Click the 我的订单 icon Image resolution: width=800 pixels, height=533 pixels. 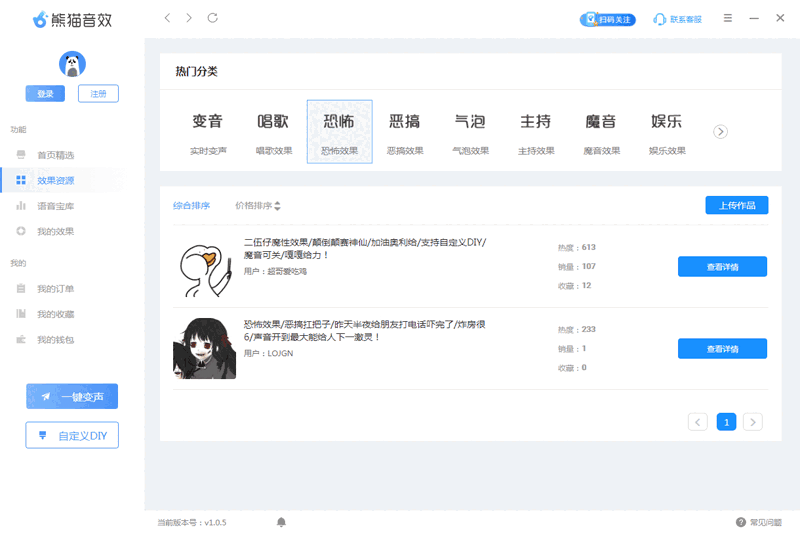[21, 288]
